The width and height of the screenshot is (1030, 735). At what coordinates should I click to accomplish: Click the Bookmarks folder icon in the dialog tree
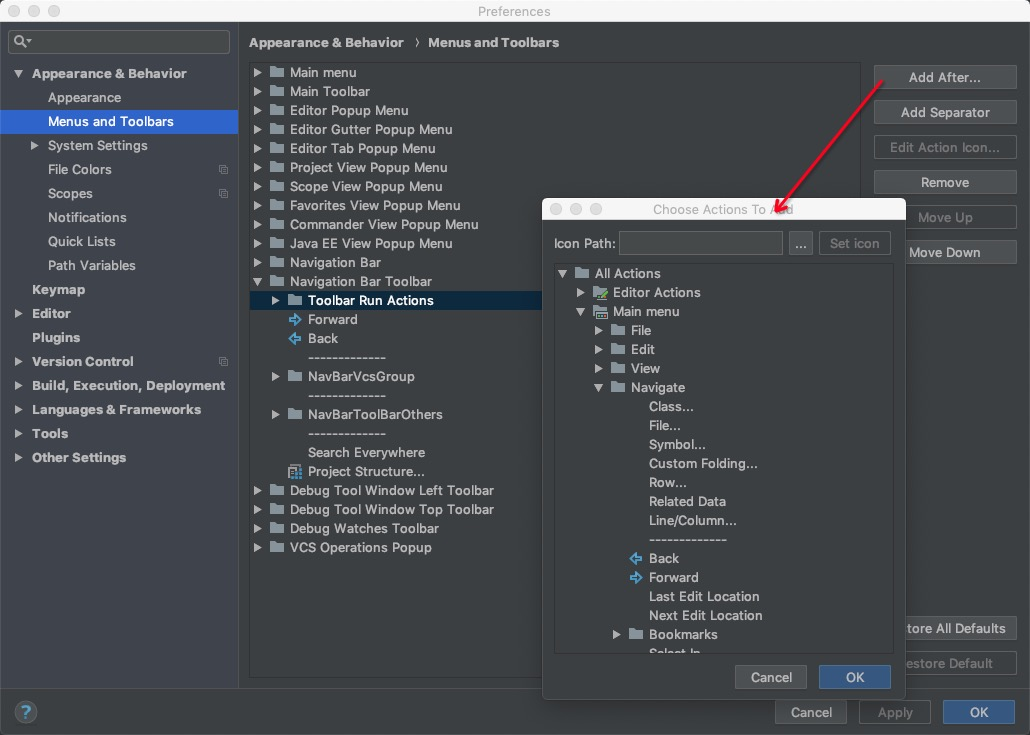coord(635,634)
